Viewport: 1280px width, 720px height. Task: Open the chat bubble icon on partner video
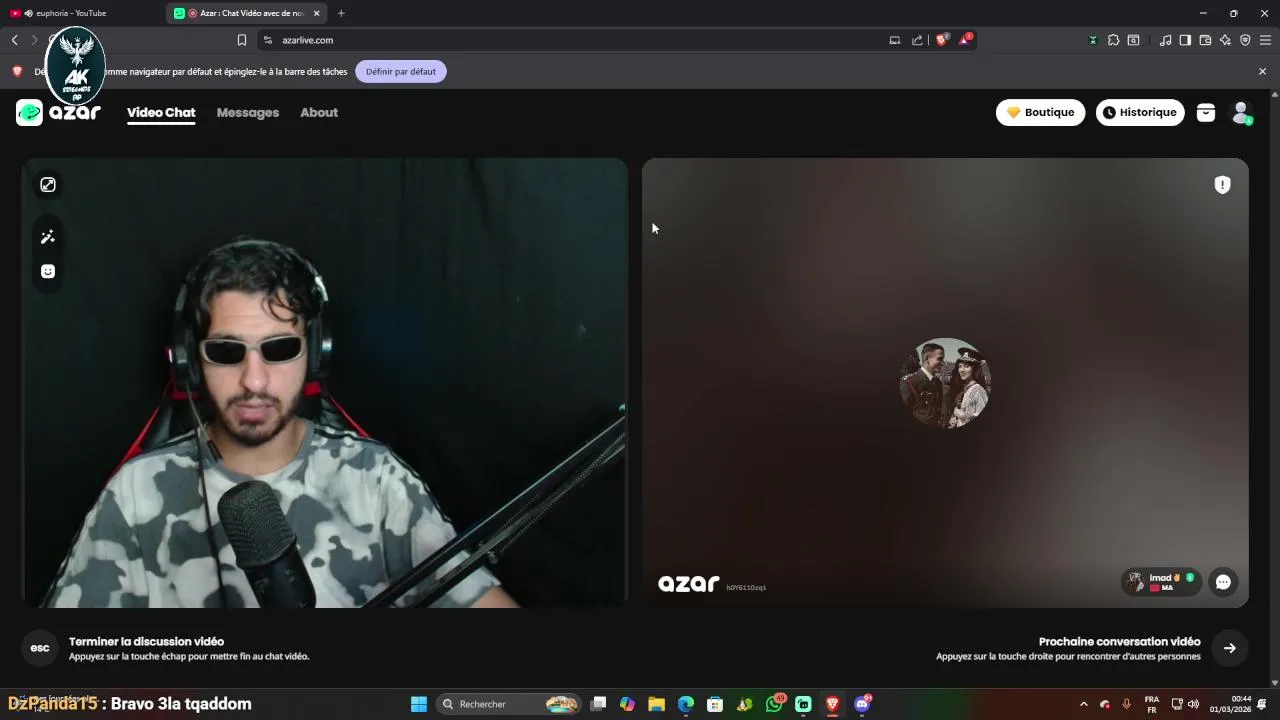point(1223,582)
